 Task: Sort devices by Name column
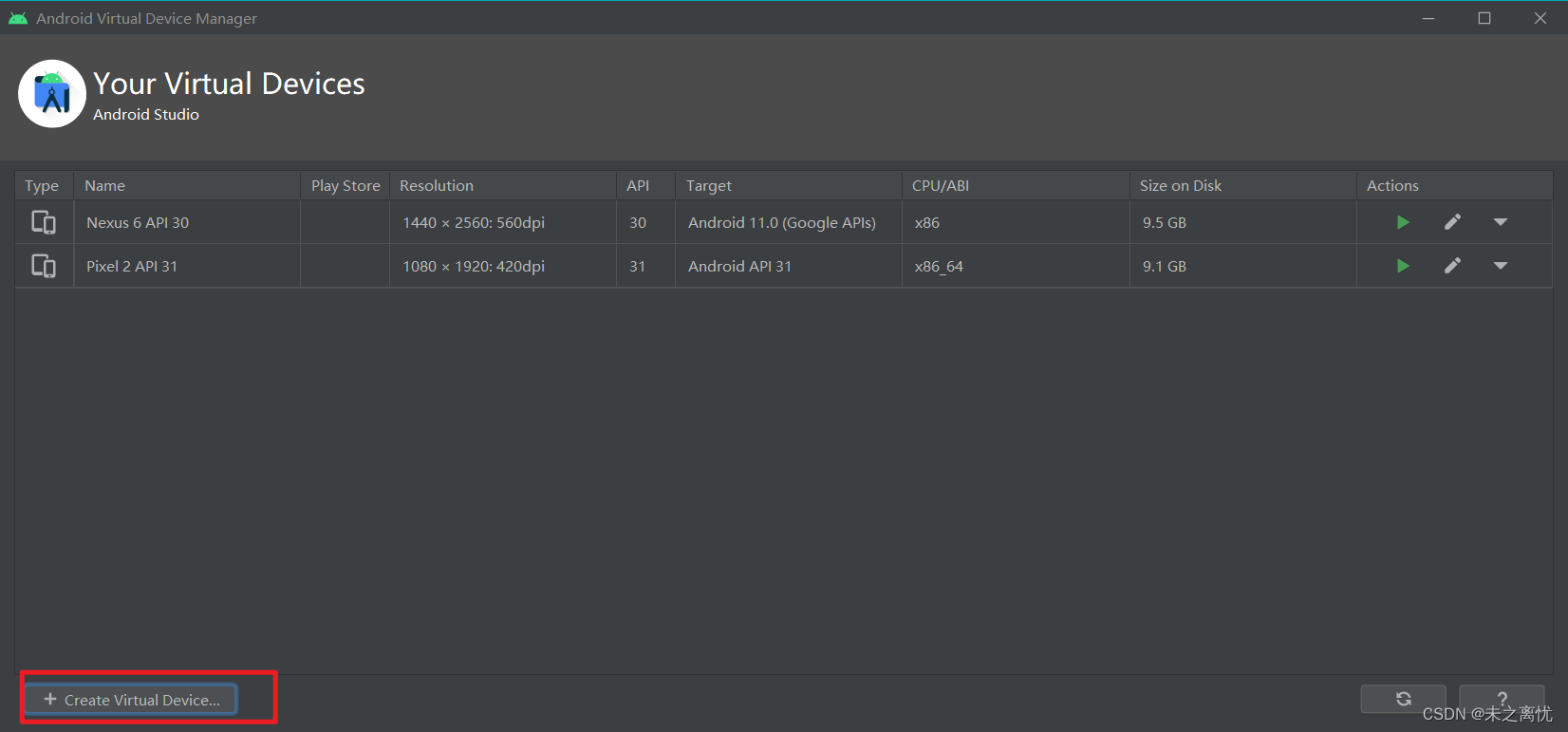pos(187,186)
